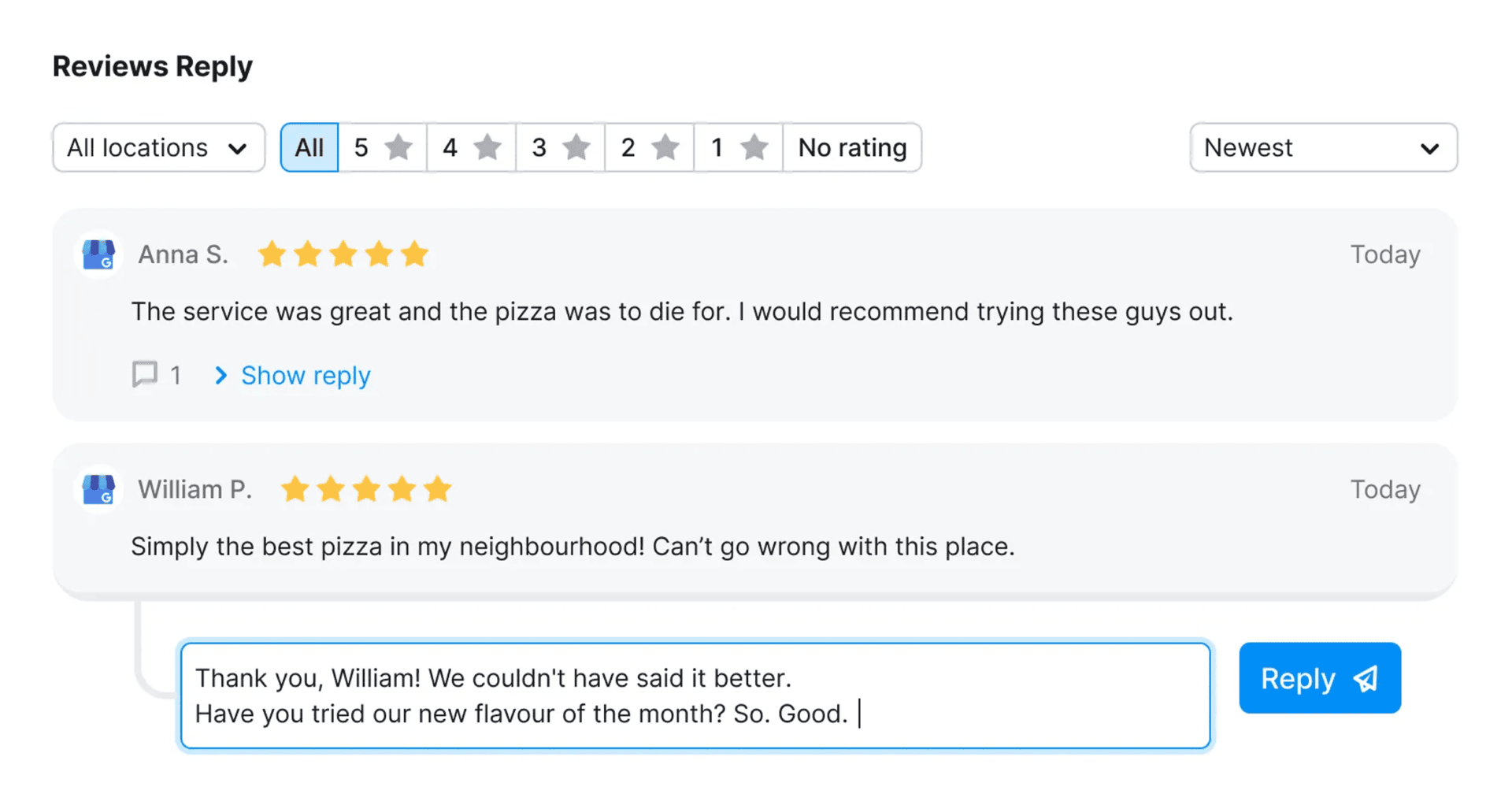Viewport: 1512px width, 805px height.
Task: Filter reviews by 3 stars
Action: pos(560,147)
